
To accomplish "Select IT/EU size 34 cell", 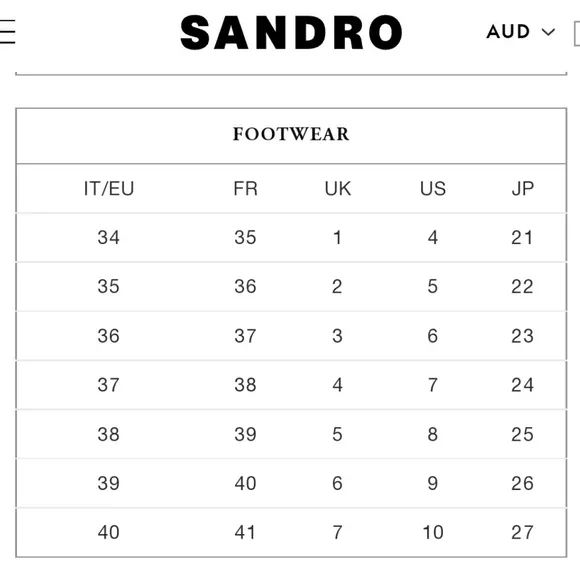I will coord(108,237).
